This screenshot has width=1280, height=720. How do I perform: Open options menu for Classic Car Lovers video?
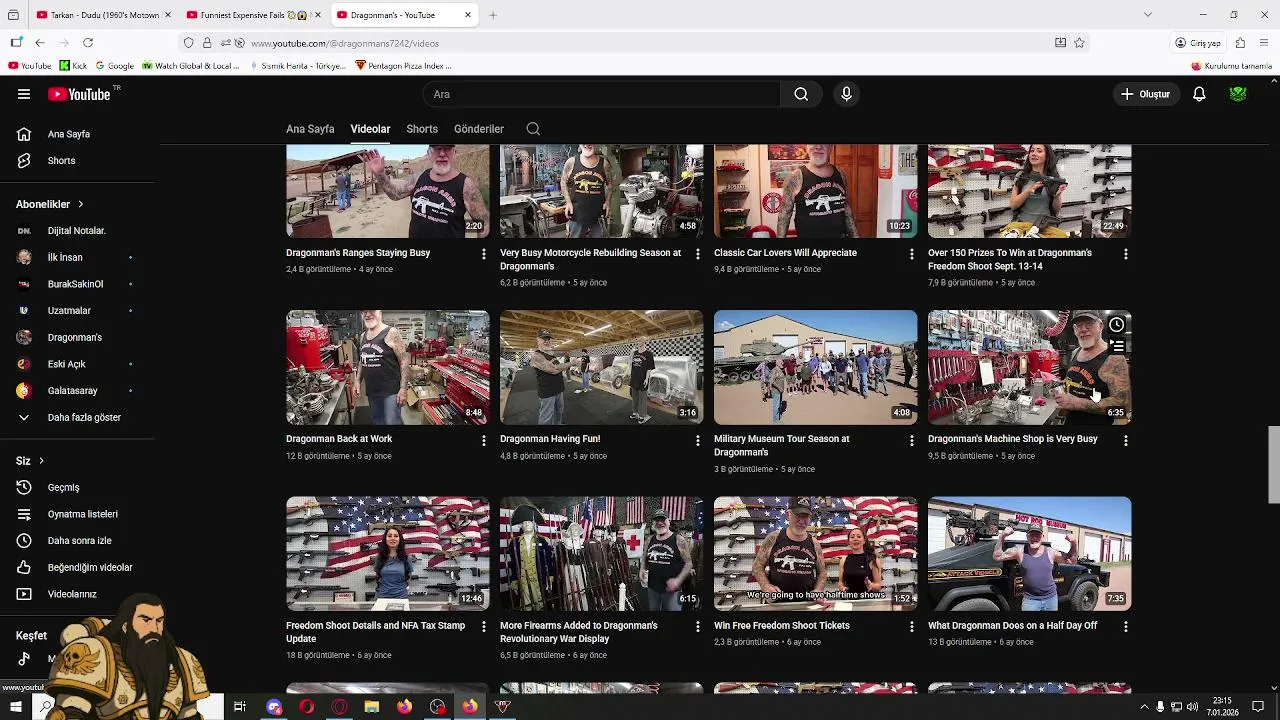click(x=911, y=254)
